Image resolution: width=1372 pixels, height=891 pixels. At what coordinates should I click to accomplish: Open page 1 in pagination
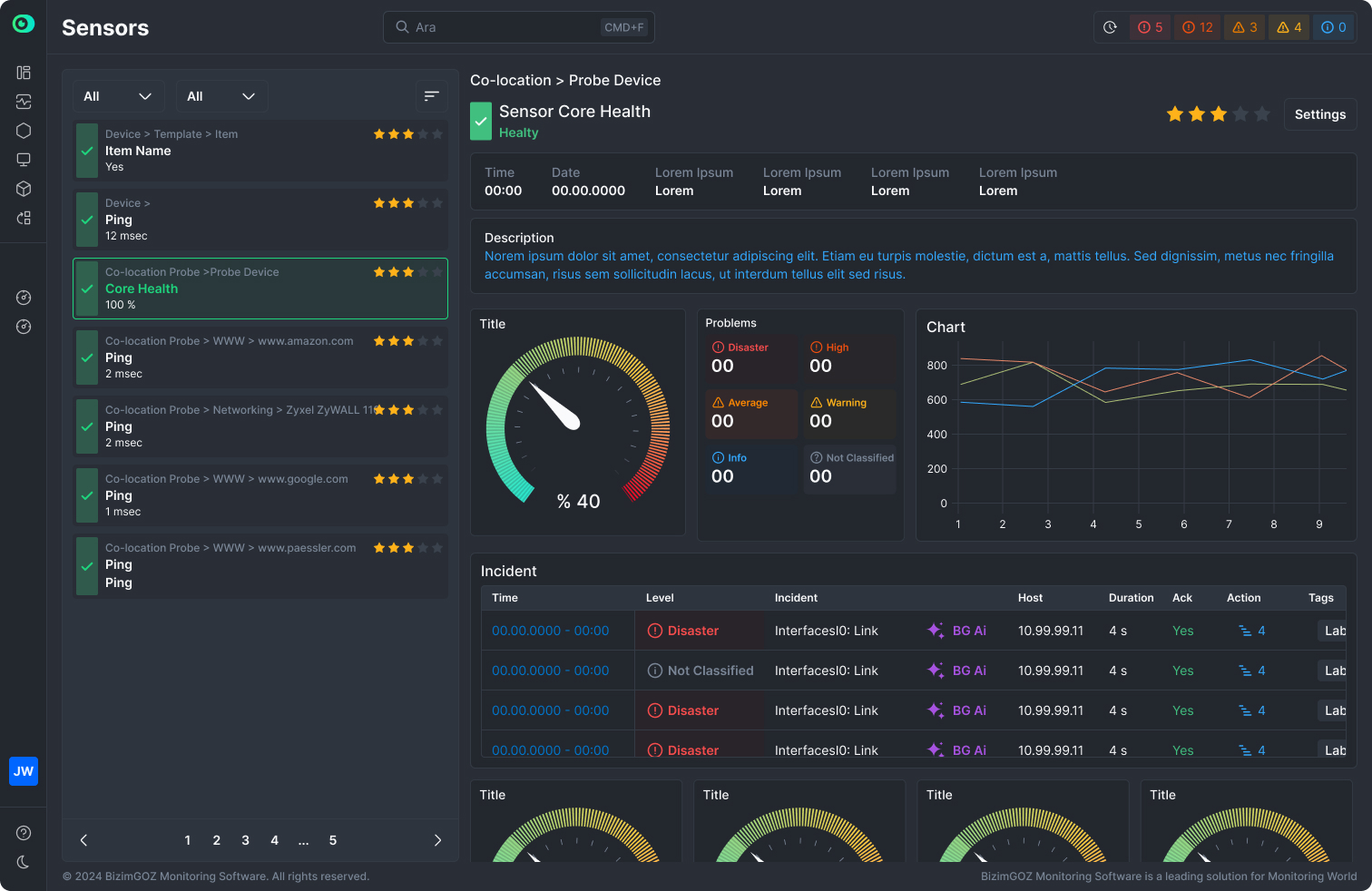188,840
